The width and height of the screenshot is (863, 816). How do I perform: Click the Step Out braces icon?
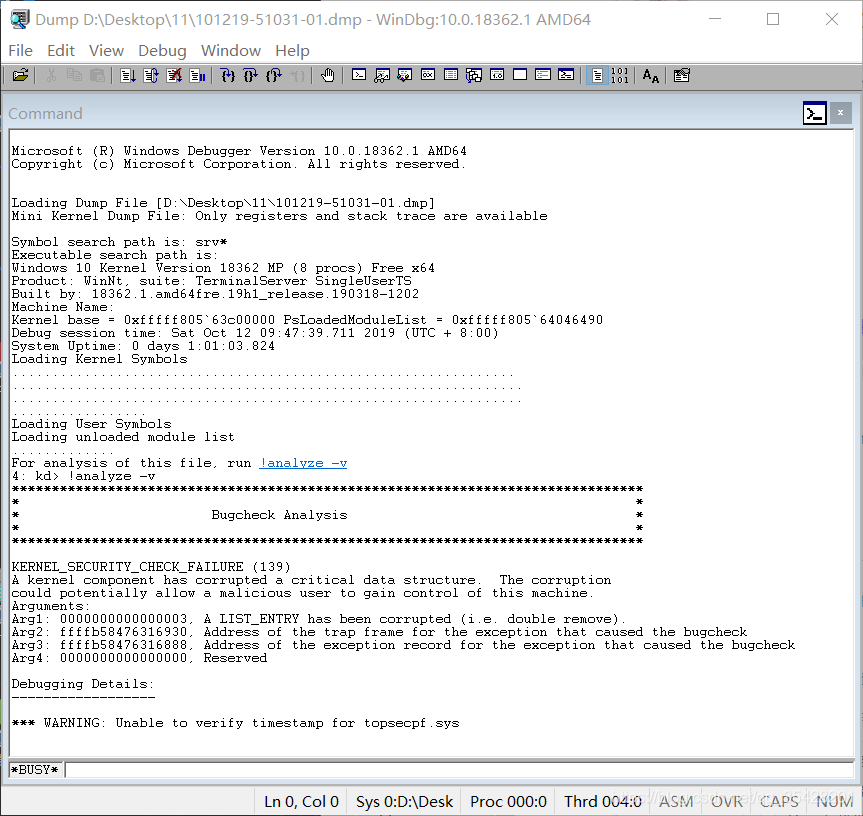point(274,75)
